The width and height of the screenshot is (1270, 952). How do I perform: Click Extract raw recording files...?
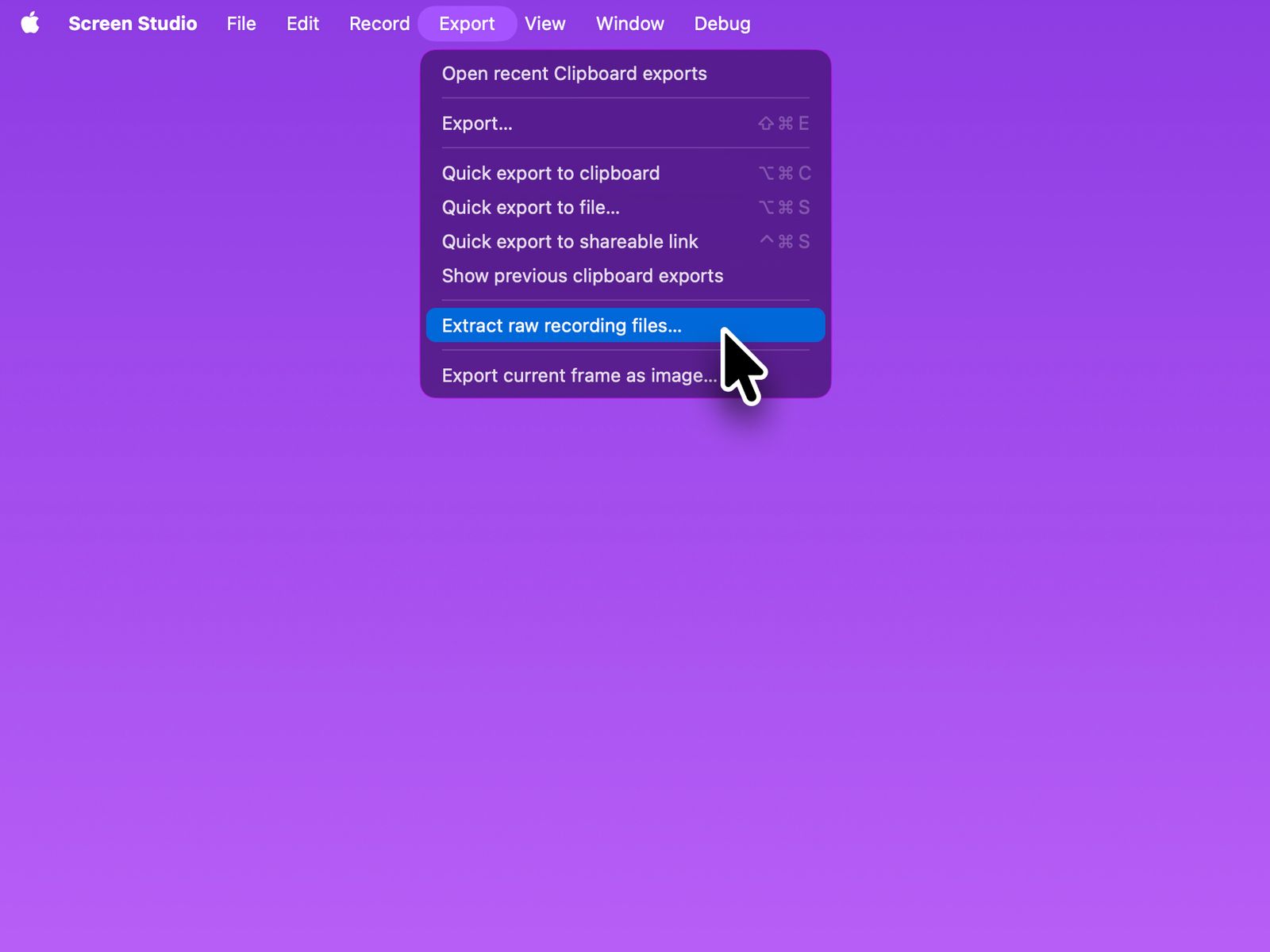(561, 326)
